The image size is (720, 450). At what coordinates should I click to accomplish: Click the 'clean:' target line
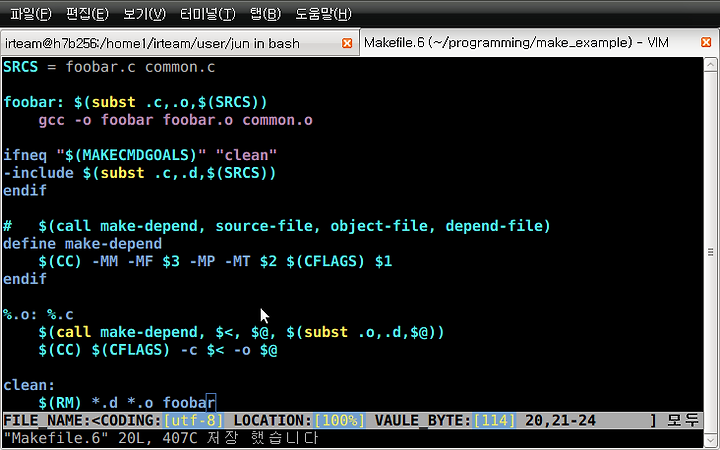point(29,385)
